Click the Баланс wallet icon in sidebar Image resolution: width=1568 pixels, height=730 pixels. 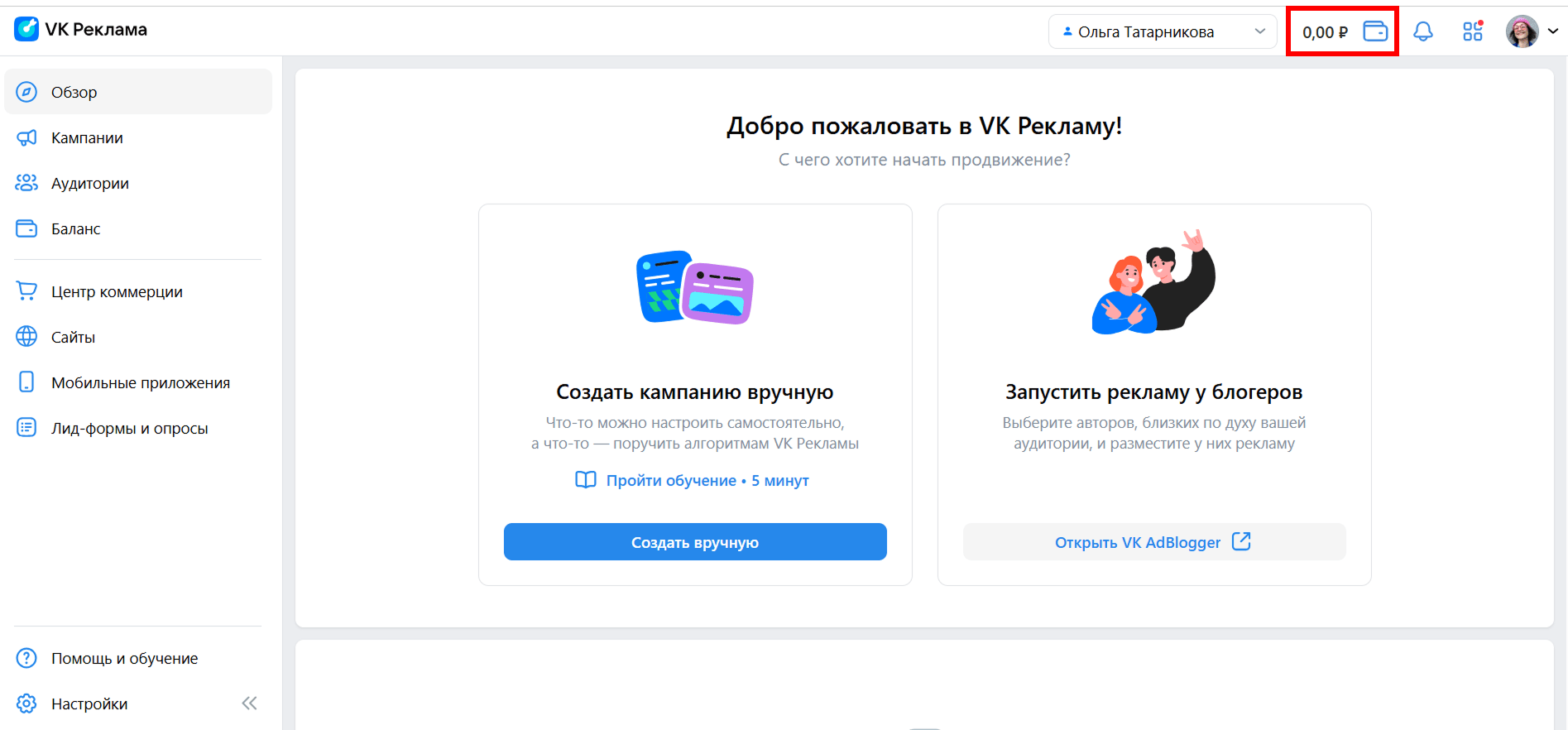[x=26, y=228]
